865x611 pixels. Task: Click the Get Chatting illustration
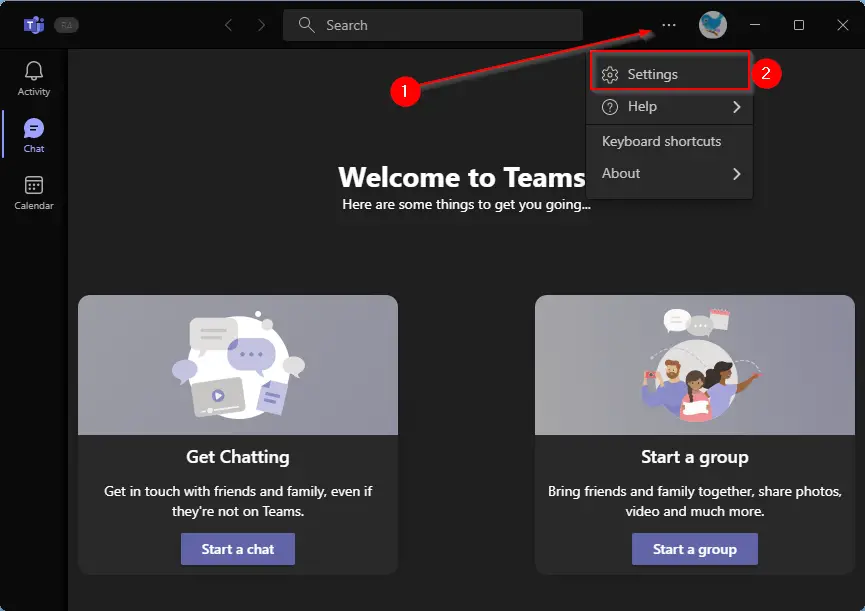point(238,365)
